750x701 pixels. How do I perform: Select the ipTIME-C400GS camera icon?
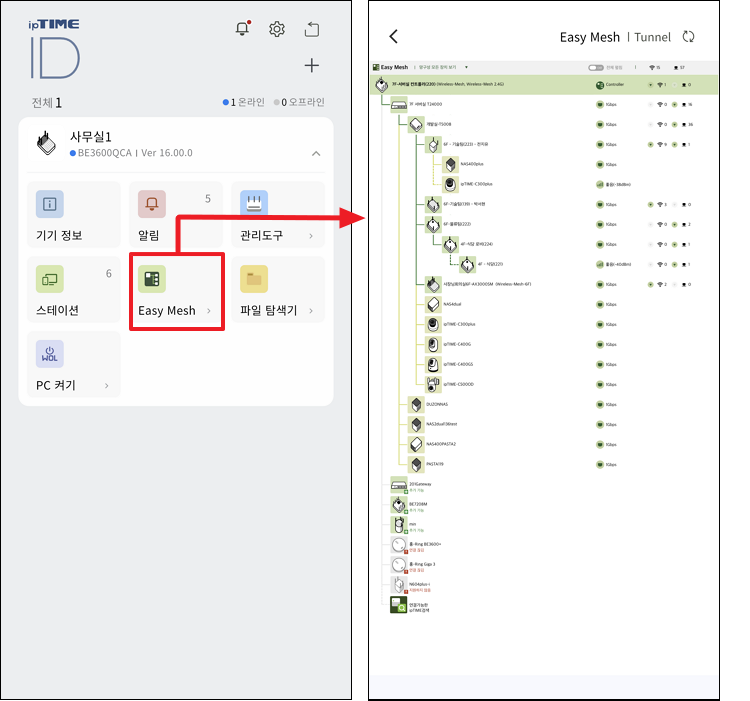click(433, 364)
